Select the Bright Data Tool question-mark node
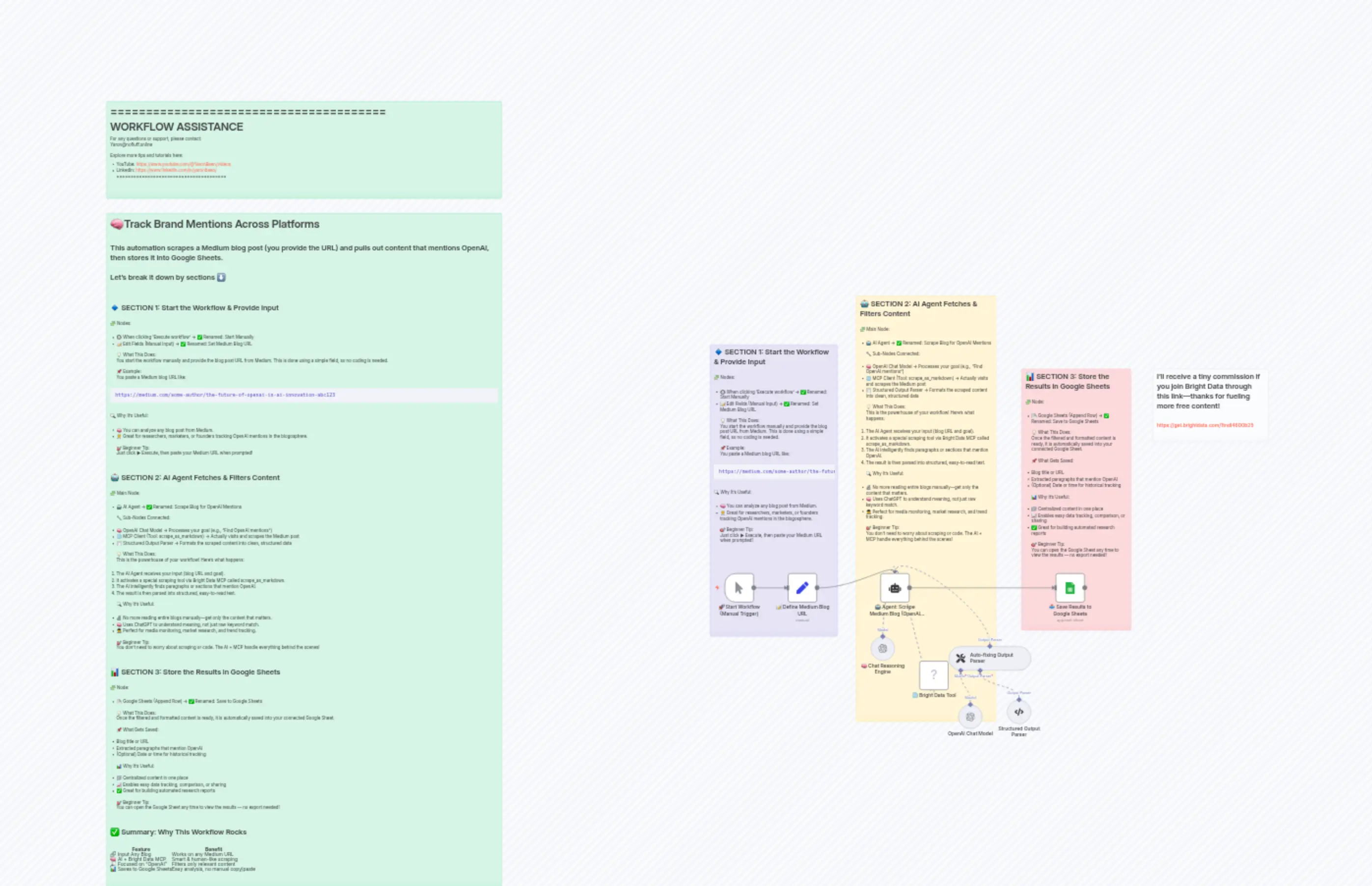This screenshot has width=1372, height=886. pyautogui.click(x=933, y=675)
